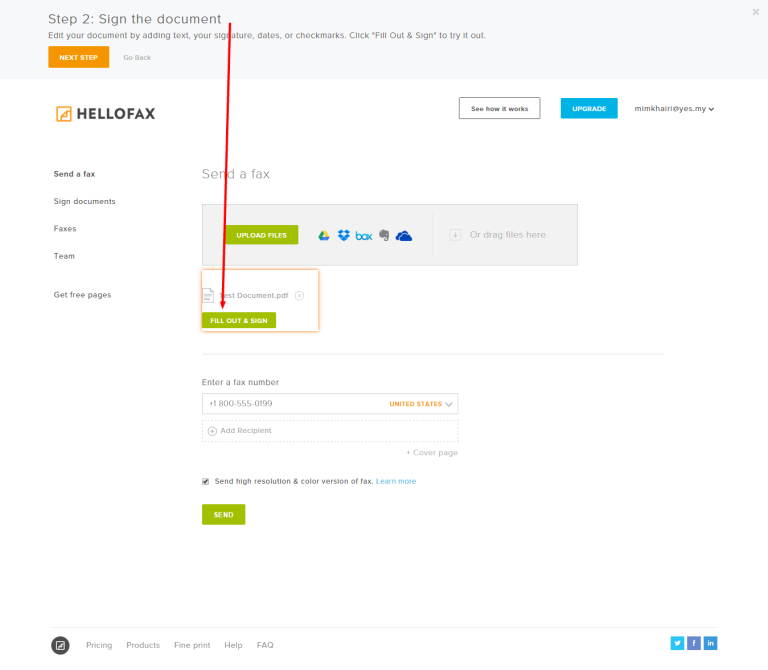The height and width of the screenshot is (670, 768).
Task: Import file from Google Drive icon
Action: pos(324,236)
